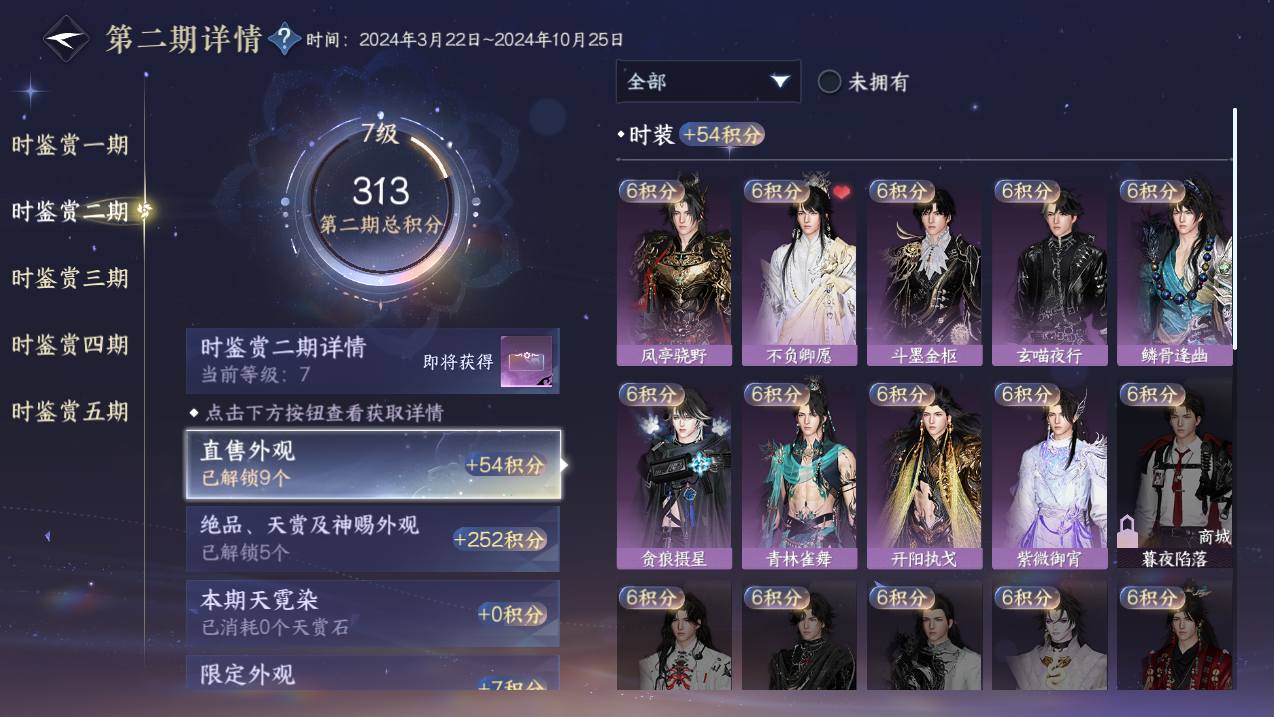
Task: Expand the 直售外观 category entry
Action: (373, 464)
